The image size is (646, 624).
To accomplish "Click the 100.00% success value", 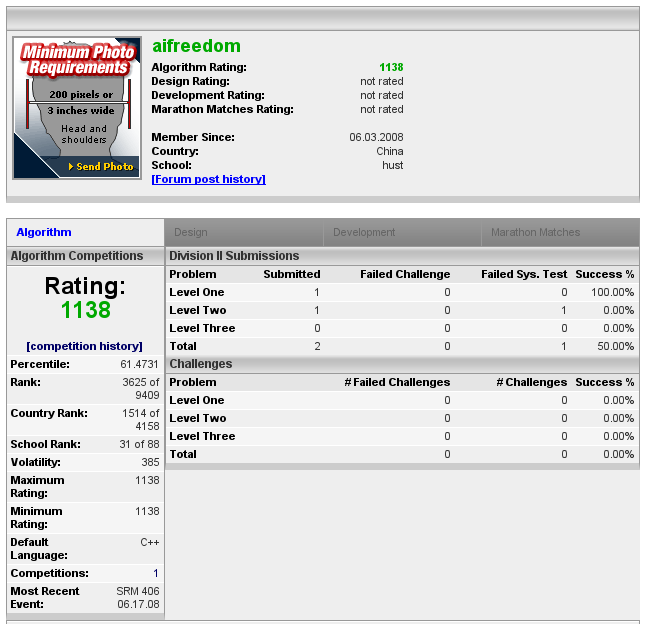I will click(x=612, y=292).
